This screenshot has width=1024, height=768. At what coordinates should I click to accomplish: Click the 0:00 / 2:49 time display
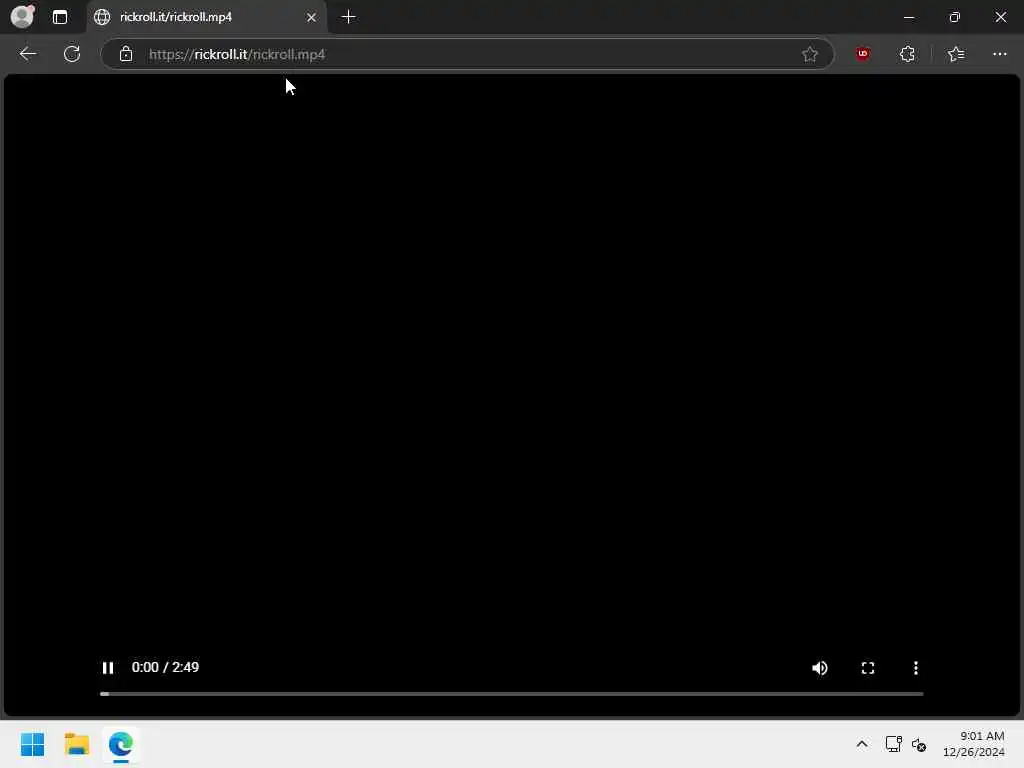click(x=165, y=667)
